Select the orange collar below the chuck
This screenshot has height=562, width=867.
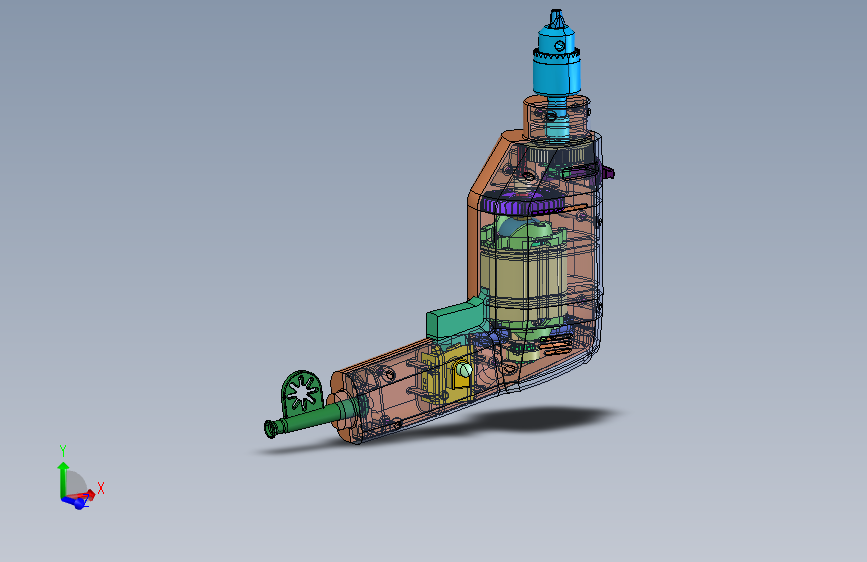tap(556, 117)
